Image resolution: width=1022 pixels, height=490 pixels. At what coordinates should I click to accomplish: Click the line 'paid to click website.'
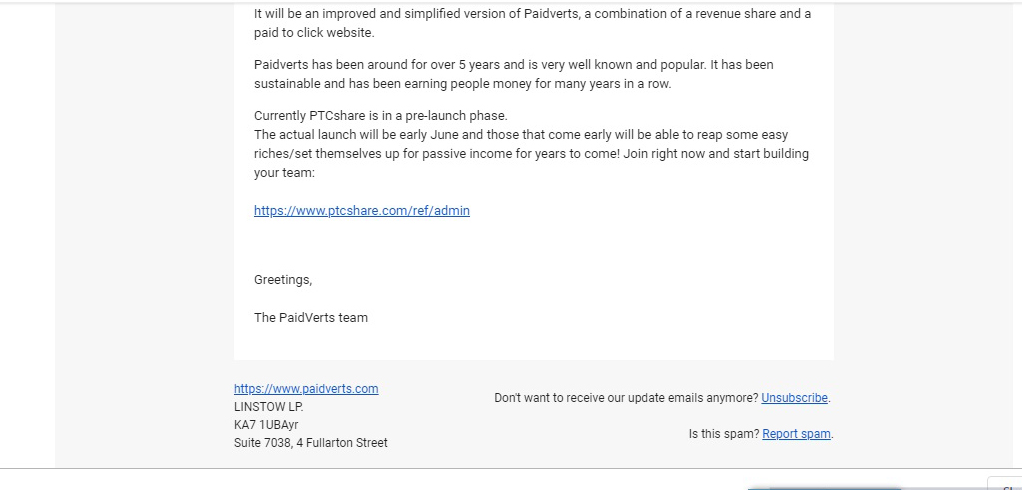(x=314, y=33)
